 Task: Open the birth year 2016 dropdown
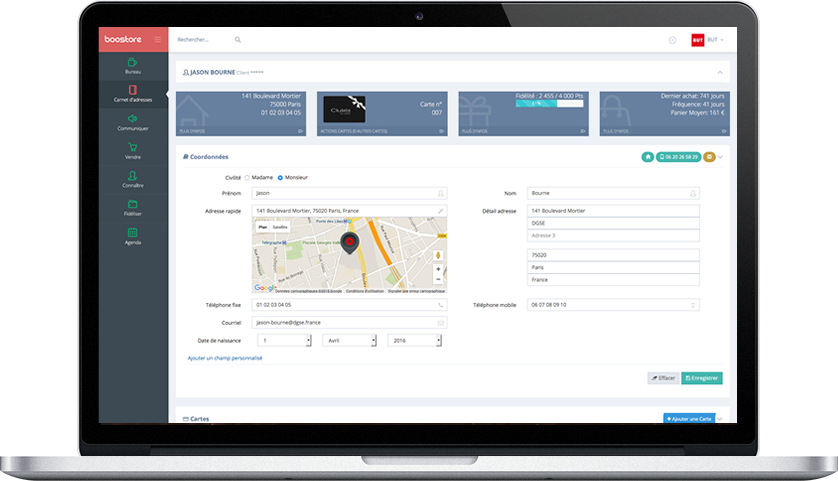click(x=414, y=340)
